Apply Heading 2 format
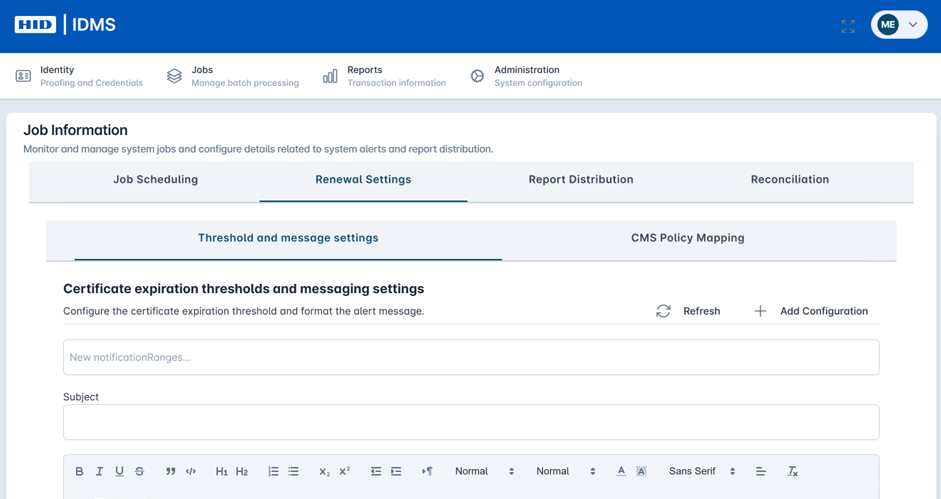This screenshot has height=499, width=941. 242,471
